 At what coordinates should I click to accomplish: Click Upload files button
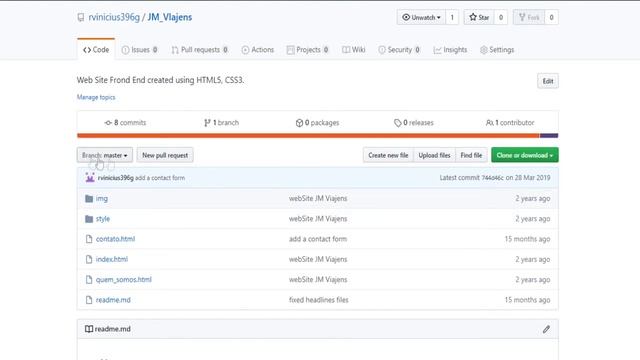(x=434, y=155)
